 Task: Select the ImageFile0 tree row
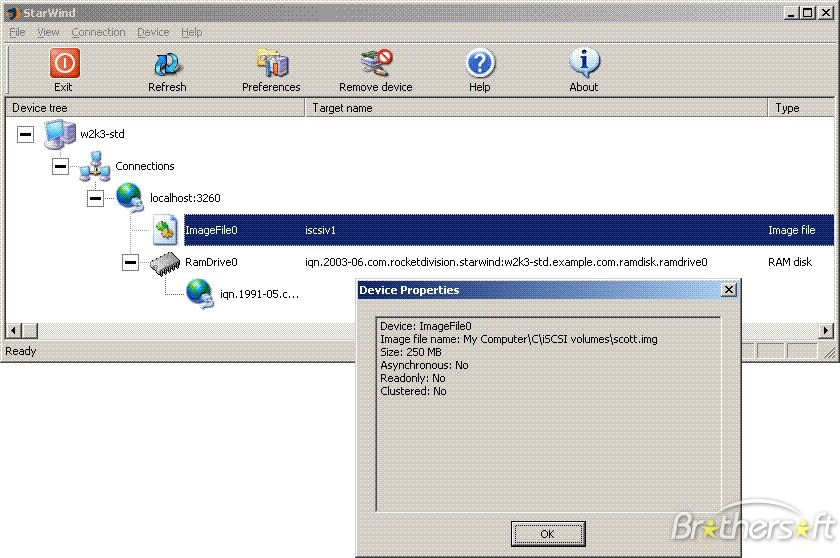coord(508,230)
